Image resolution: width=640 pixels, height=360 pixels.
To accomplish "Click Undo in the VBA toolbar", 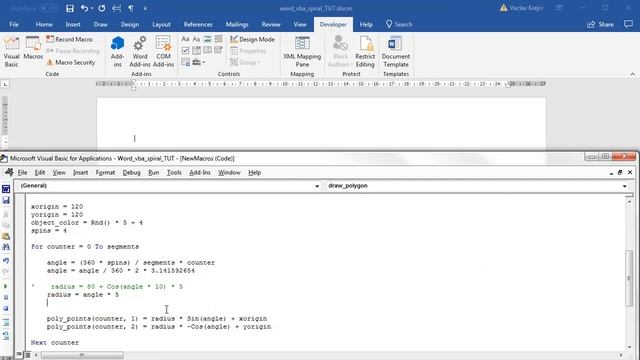I will [6, 260].
